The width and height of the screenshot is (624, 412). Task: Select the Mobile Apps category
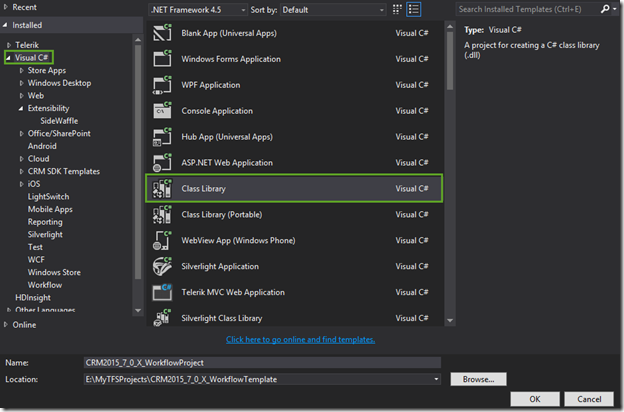coord(50,209)
